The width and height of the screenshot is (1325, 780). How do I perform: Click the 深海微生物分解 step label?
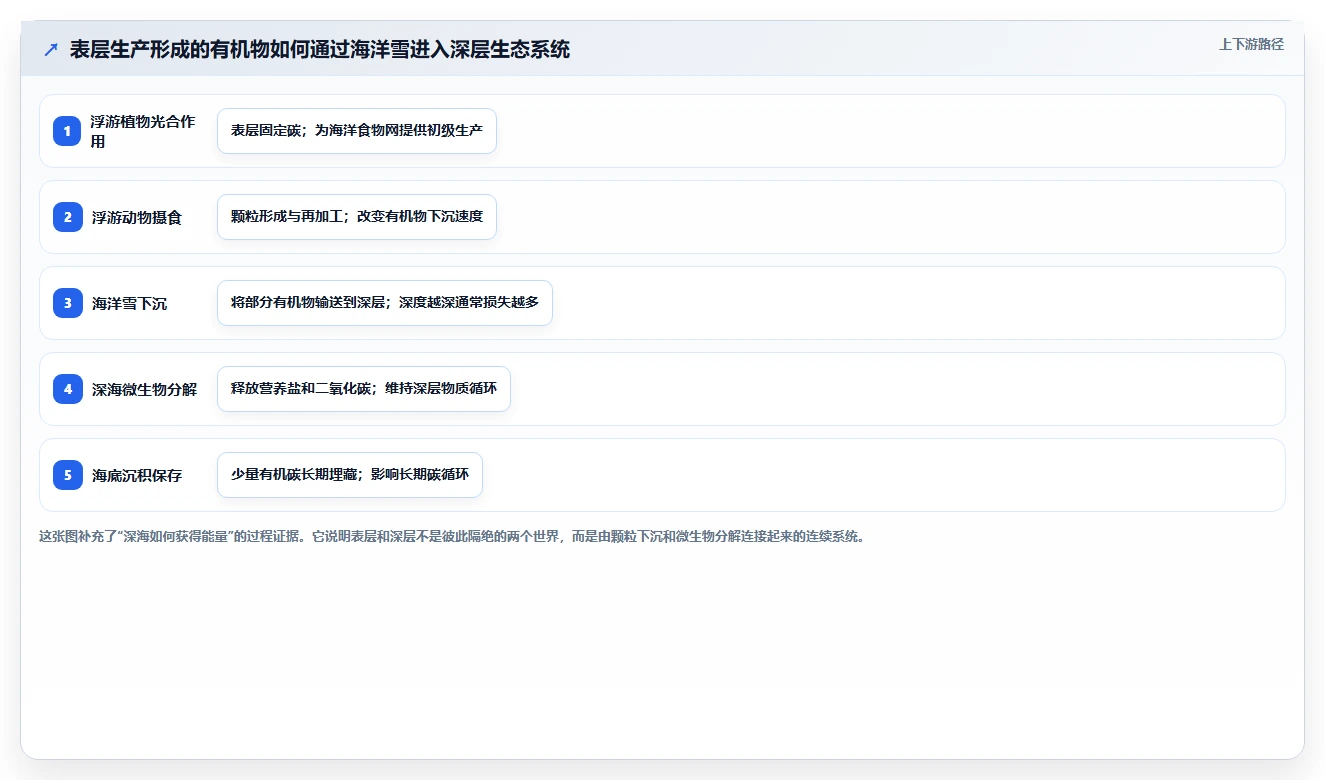click(x=144, y=389)
